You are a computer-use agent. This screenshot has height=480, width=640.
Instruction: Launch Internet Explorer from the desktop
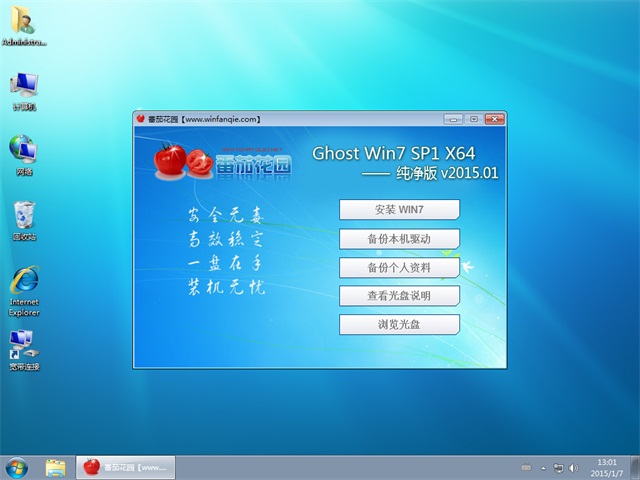coord(24,287)
